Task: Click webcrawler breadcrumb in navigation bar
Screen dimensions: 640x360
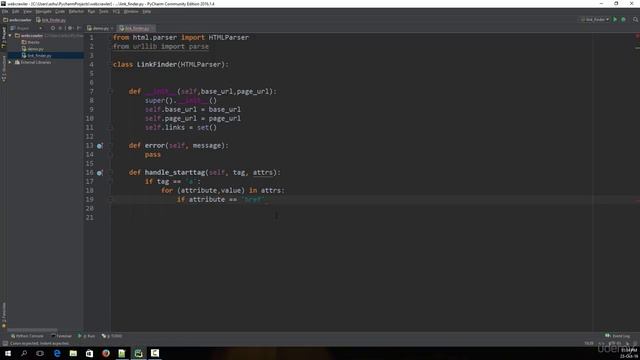Action: (x=18, y=20)
